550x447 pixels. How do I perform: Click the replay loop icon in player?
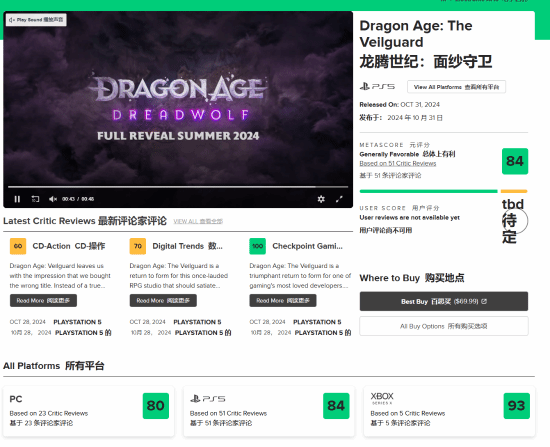click(x=35, y=199)
